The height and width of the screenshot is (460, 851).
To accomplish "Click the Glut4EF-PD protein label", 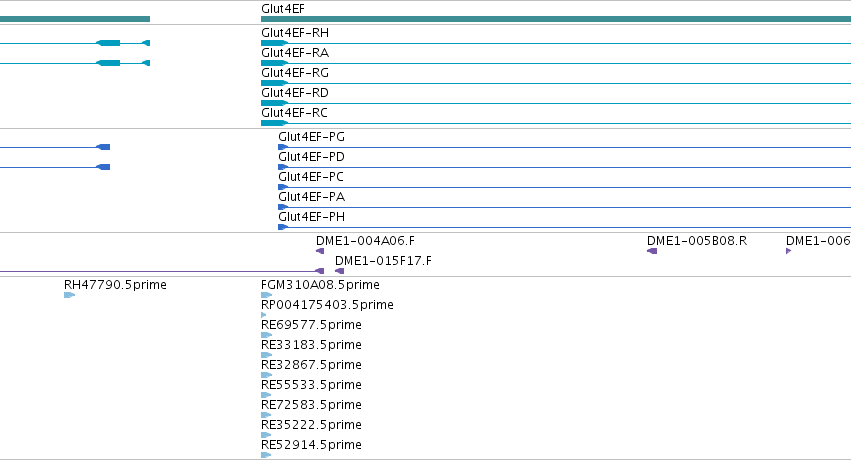I will point(312,157).
